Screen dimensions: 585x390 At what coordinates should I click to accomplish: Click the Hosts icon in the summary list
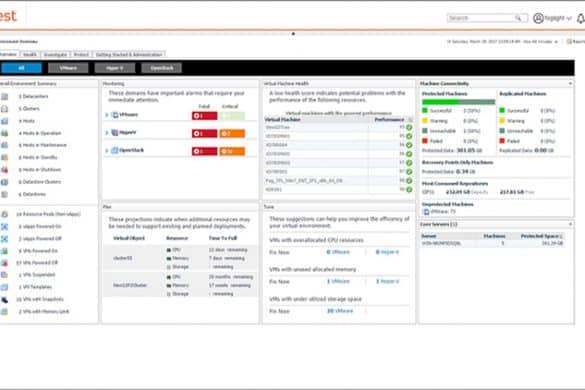4,121
